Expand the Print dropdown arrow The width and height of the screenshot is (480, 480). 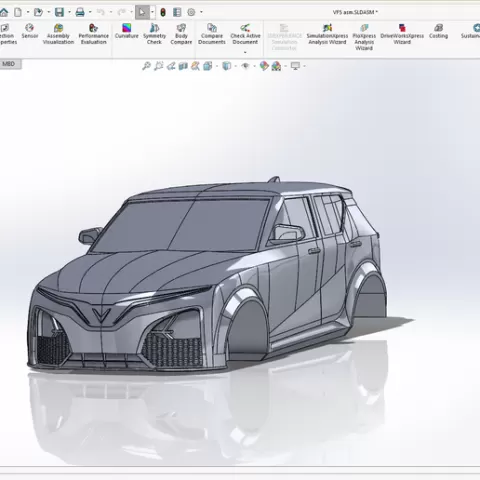pyautogui.click(x=90, y=12)
